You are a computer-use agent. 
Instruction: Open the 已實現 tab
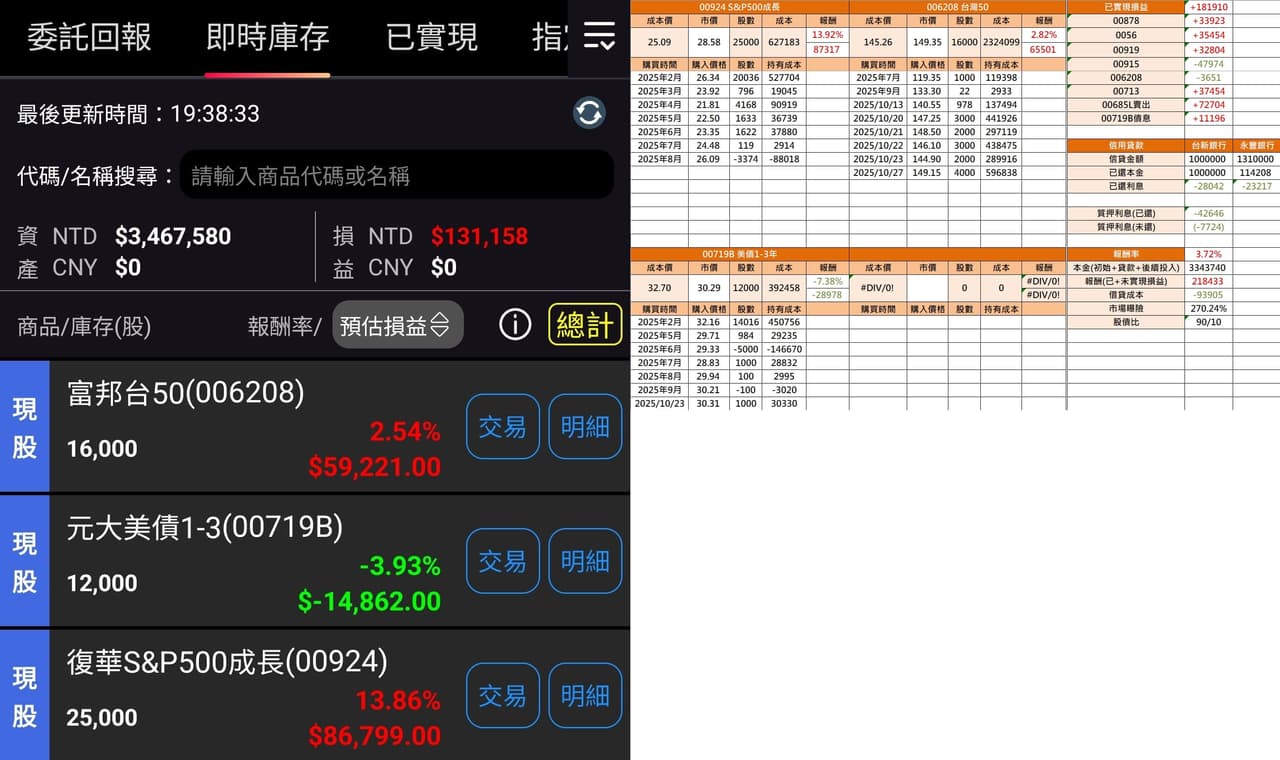click(432, 38)
